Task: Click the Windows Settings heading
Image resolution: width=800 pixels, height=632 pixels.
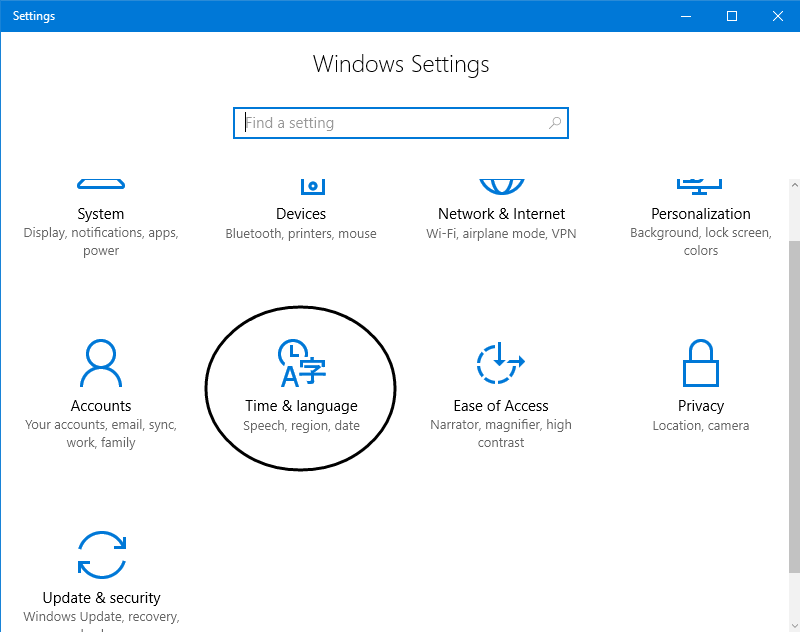Action: coord(401,65)
